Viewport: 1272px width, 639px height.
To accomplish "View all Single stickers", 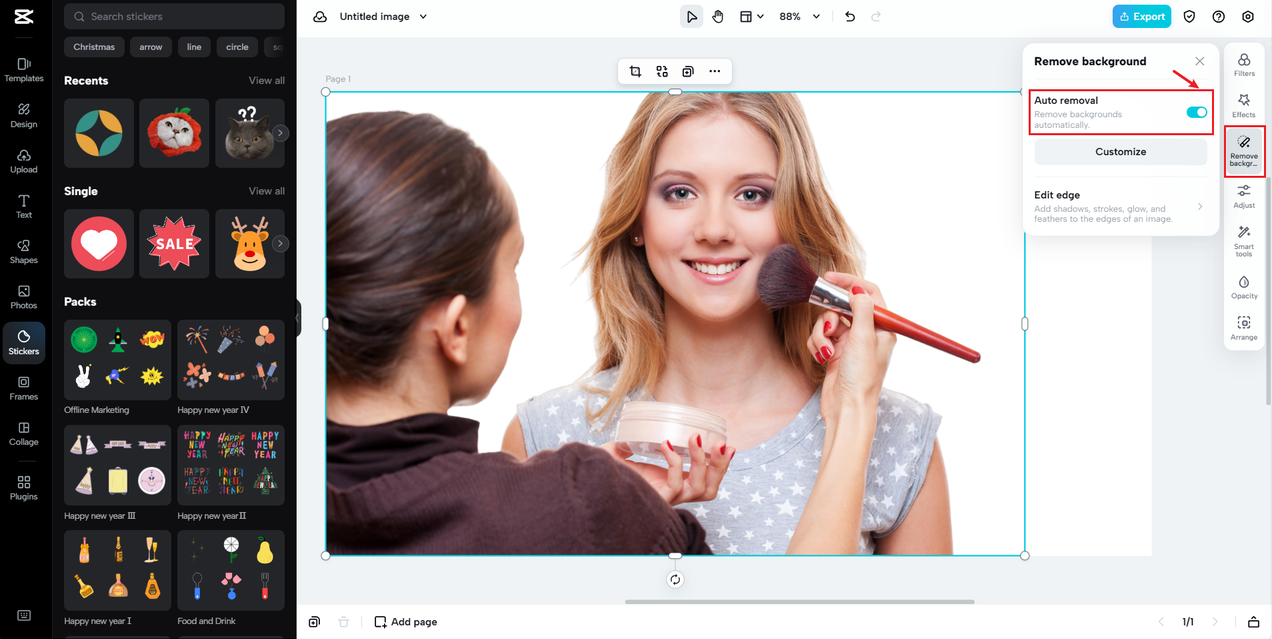I will 267,191.
